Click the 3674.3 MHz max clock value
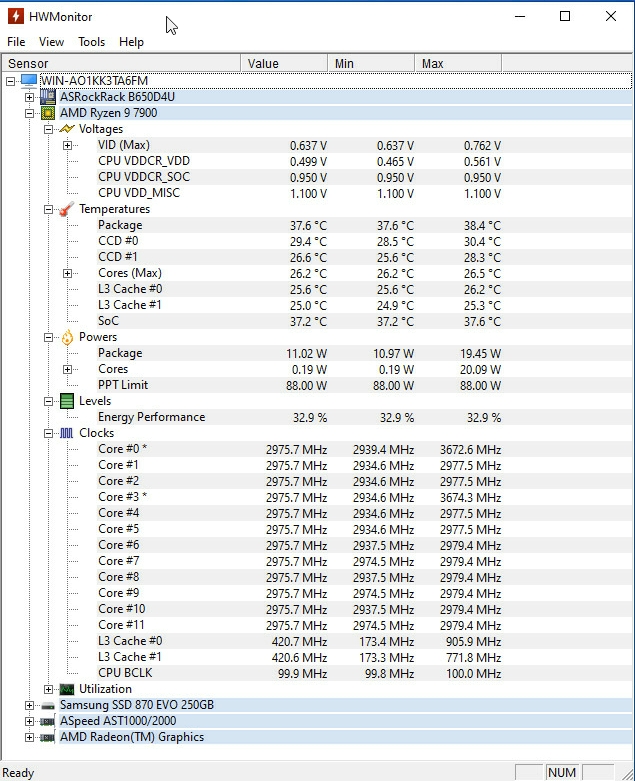 [470, 498]
